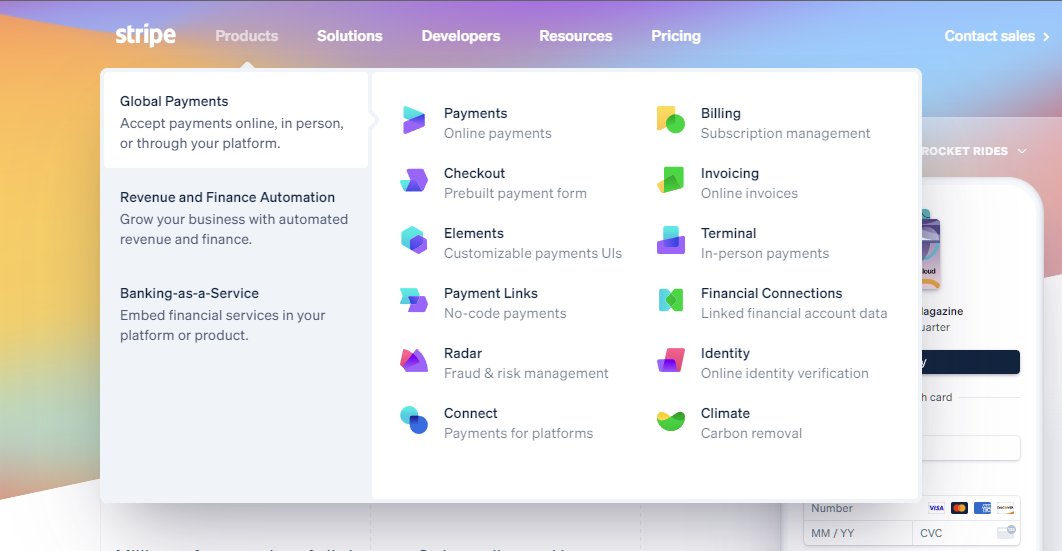Open the Invoicing link
The width and height of the screenshot is (1062, 551).
tap(729, 173)
